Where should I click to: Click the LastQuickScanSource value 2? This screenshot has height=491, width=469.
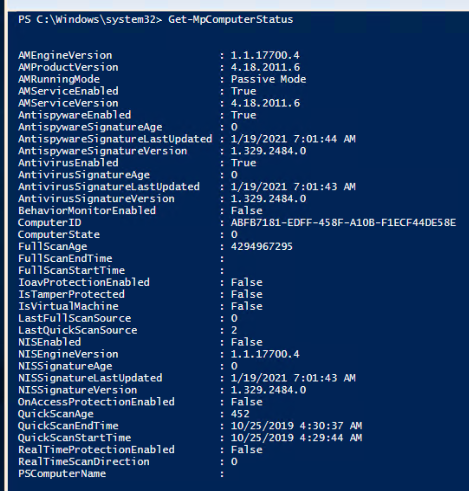pyautogui.click(x=234, y=330)
